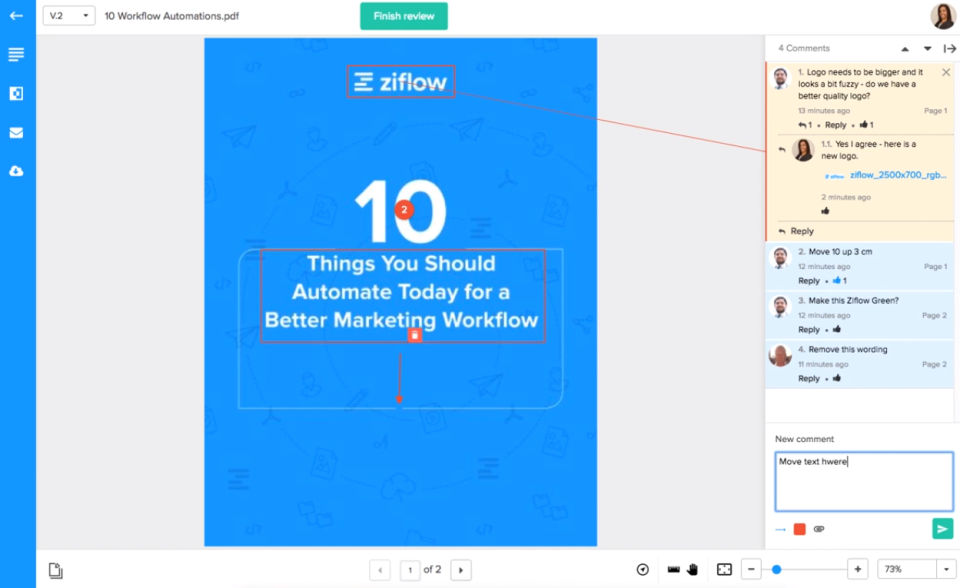Go to previous comment arrow up

pos(905,49)
